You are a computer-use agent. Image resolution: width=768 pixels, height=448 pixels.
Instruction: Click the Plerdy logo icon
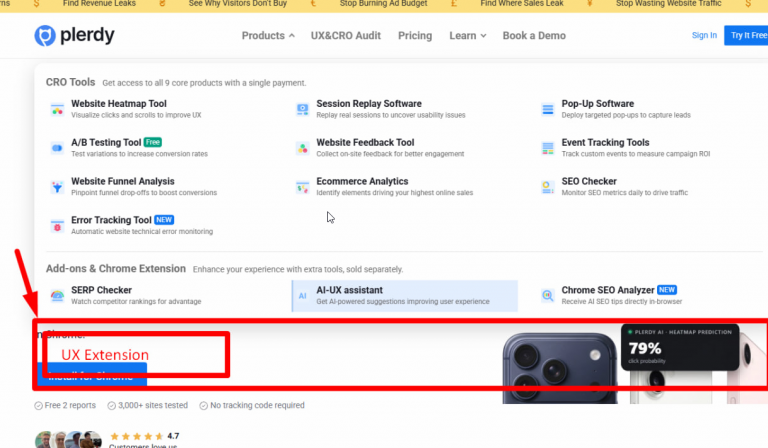45,36
